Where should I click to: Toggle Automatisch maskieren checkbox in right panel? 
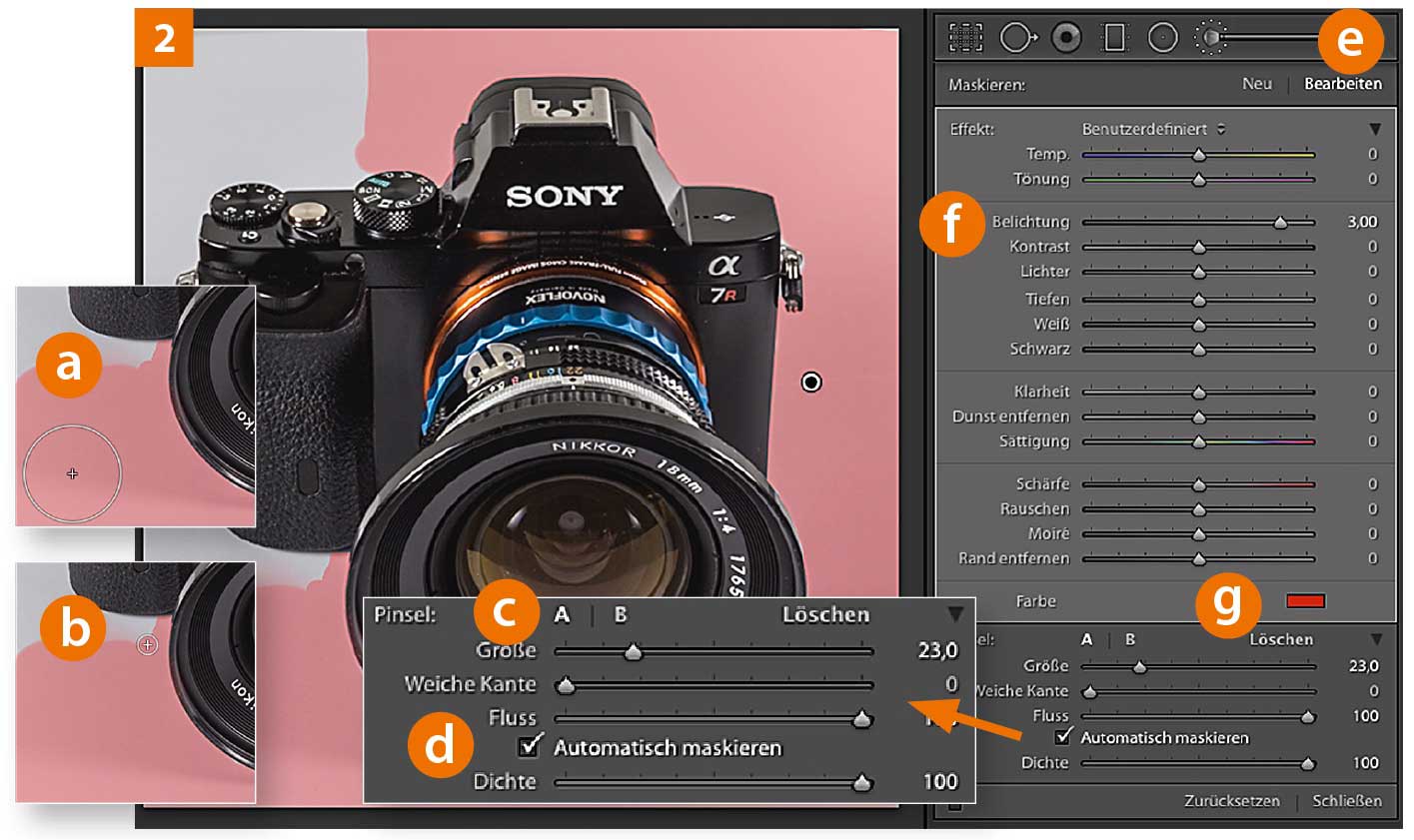click(1065, 737)
